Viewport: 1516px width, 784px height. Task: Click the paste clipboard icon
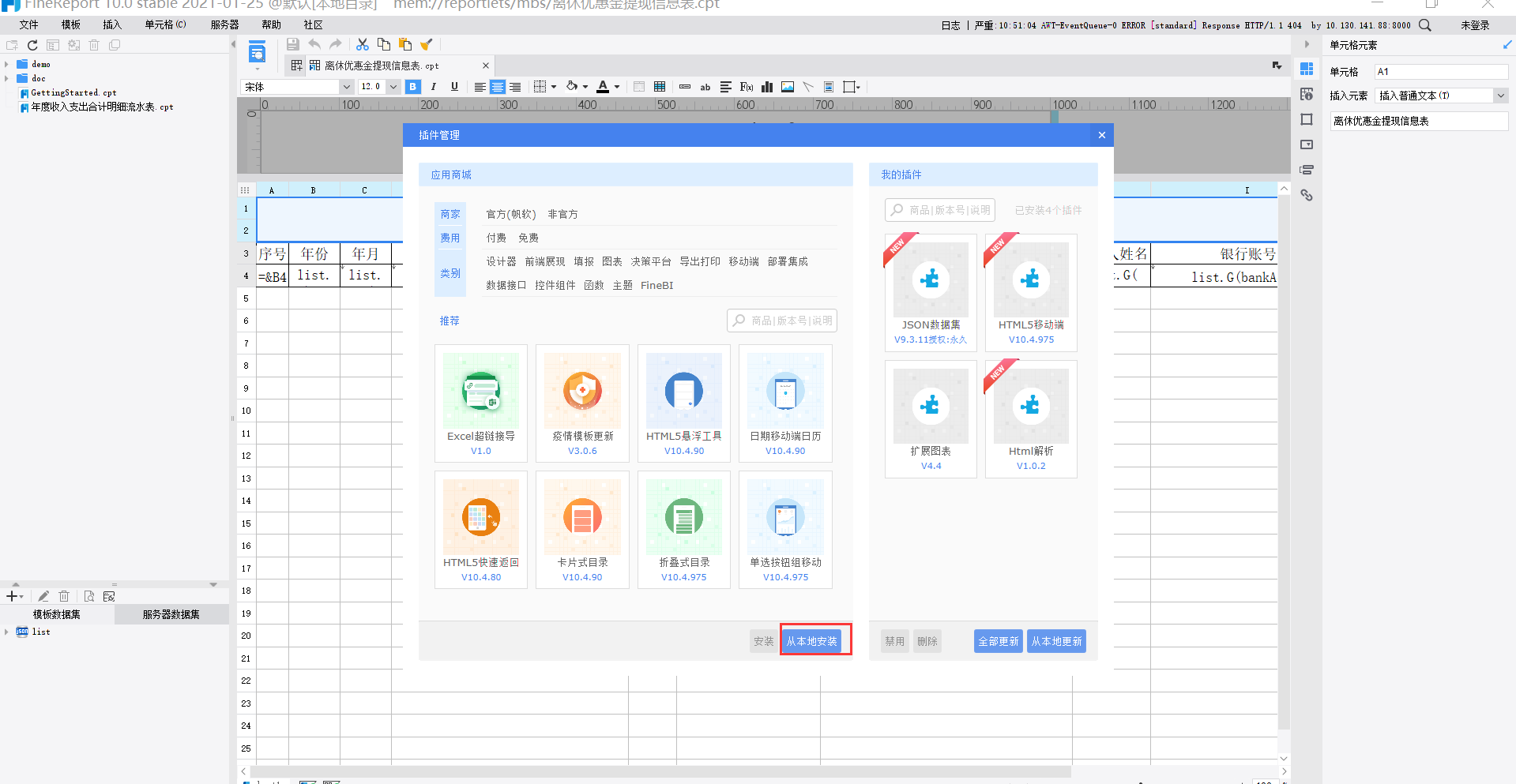click(405, 44)
